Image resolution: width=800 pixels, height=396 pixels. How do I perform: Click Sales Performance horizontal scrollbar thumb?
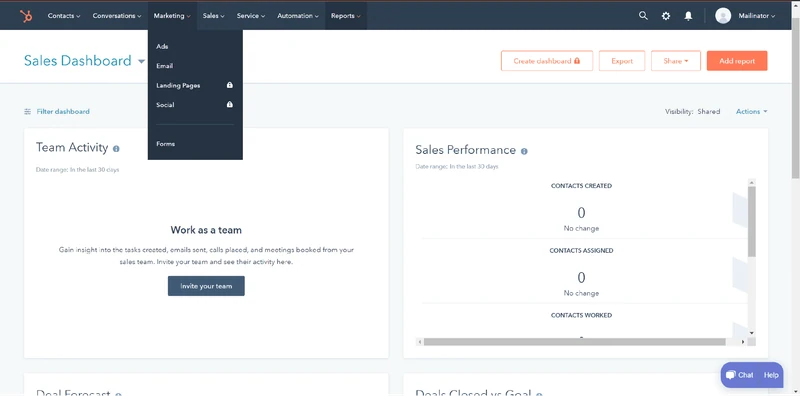coord(574,341)
